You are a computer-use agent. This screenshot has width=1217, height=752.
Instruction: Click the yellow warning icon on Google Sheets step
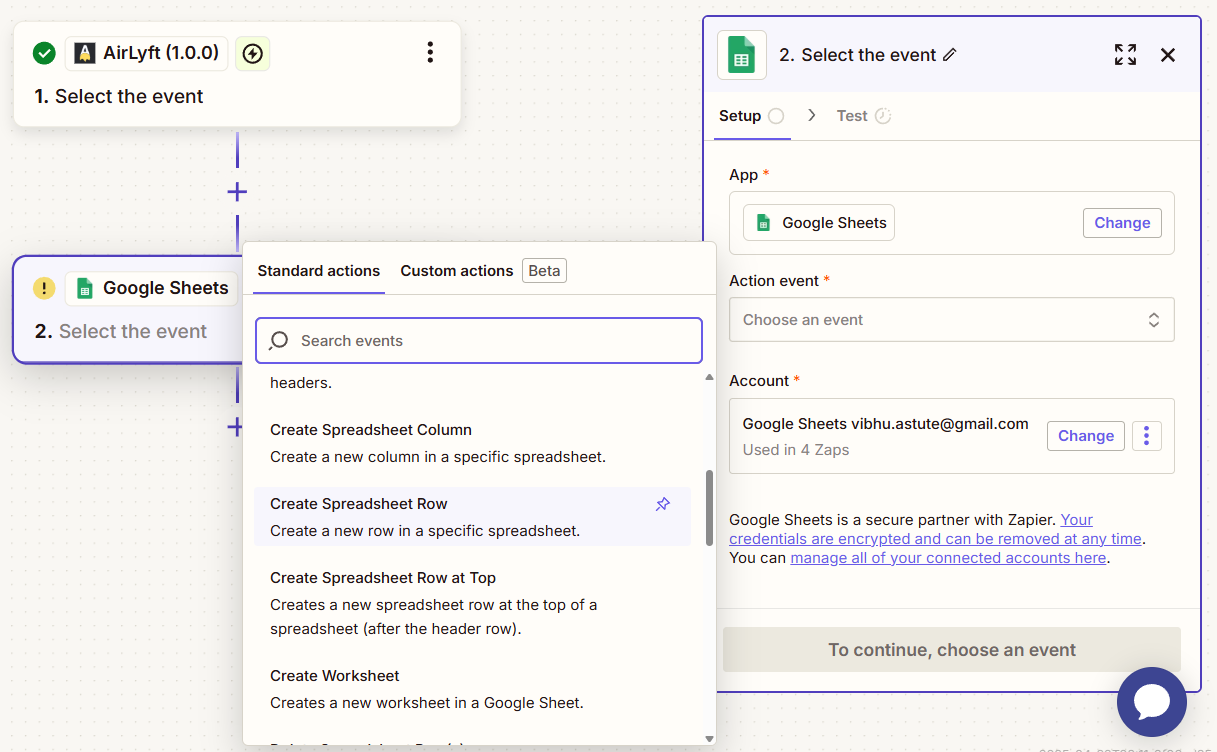click(x=44, y=288)
